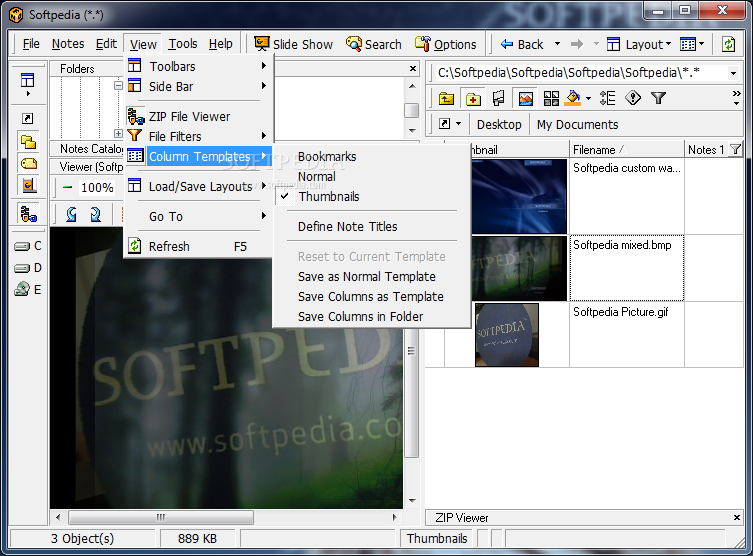
Task: Expand the toolbar overflow chevron
Action: pyautogui.click(x=736, y=97)
